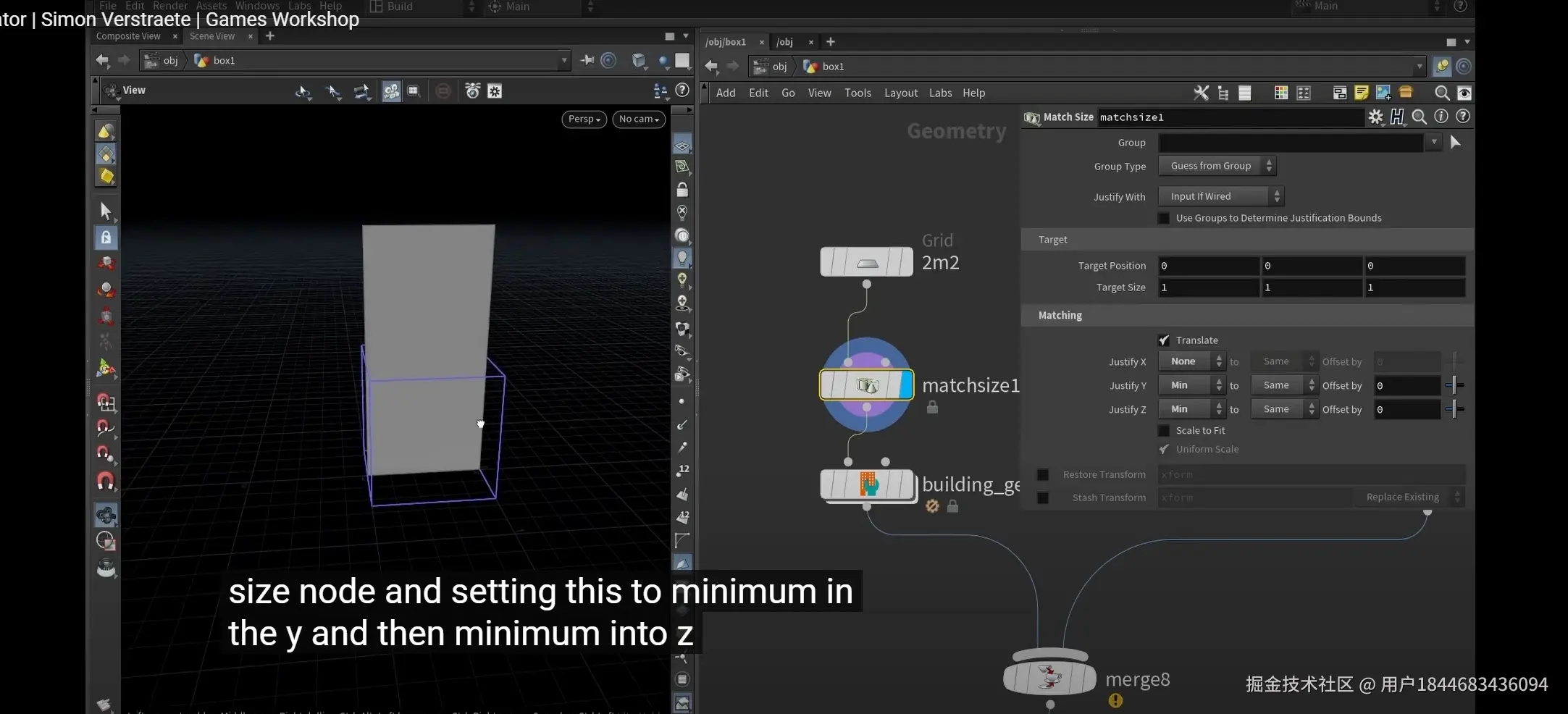The width and height of the screenshot is (1568, 714).
Task: Click the scene viewer help question mark
Action: point(682,91)
